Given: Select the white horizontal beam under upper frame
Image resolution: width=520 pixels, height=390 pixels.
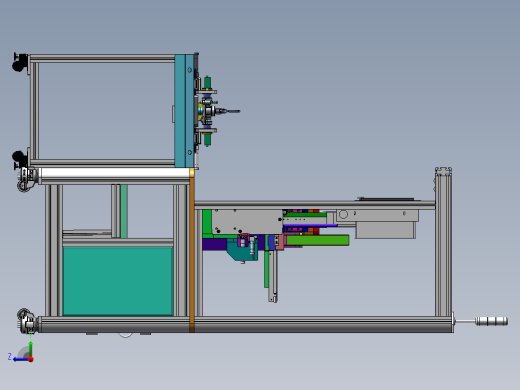Looking at the screenshot, I should coord(115,173).
